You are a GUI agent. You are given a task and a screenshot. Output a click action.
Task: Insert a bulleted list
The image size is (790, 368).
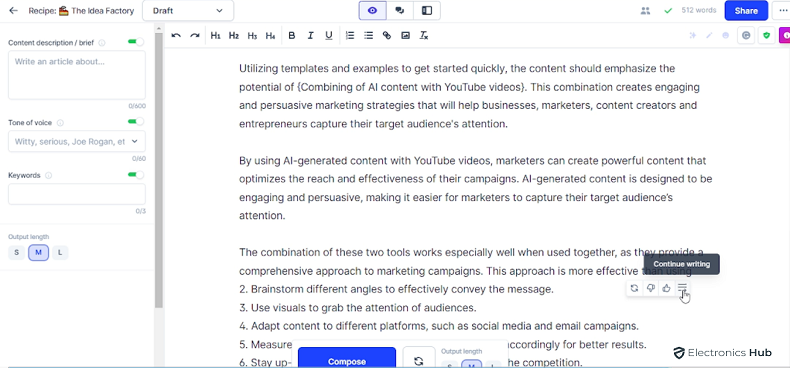coord(368,36)
